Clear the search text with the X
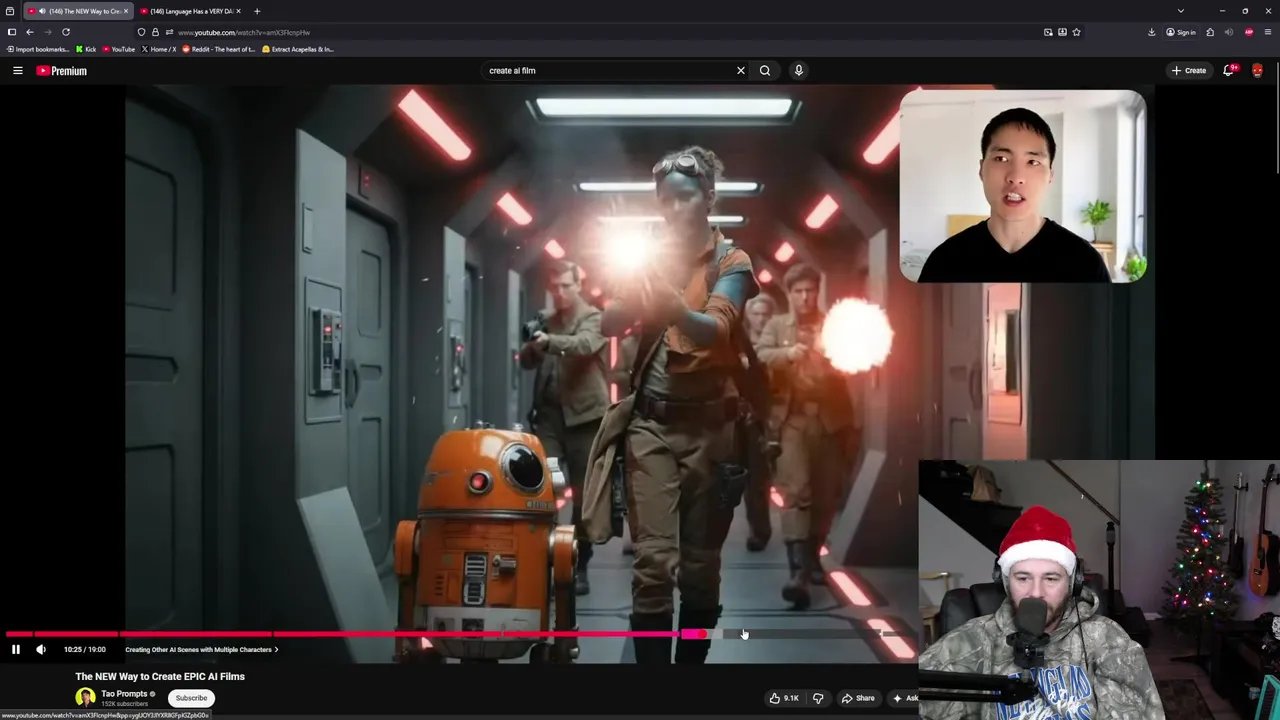Viewport: 1280px width, 720px height. point(741,70)
